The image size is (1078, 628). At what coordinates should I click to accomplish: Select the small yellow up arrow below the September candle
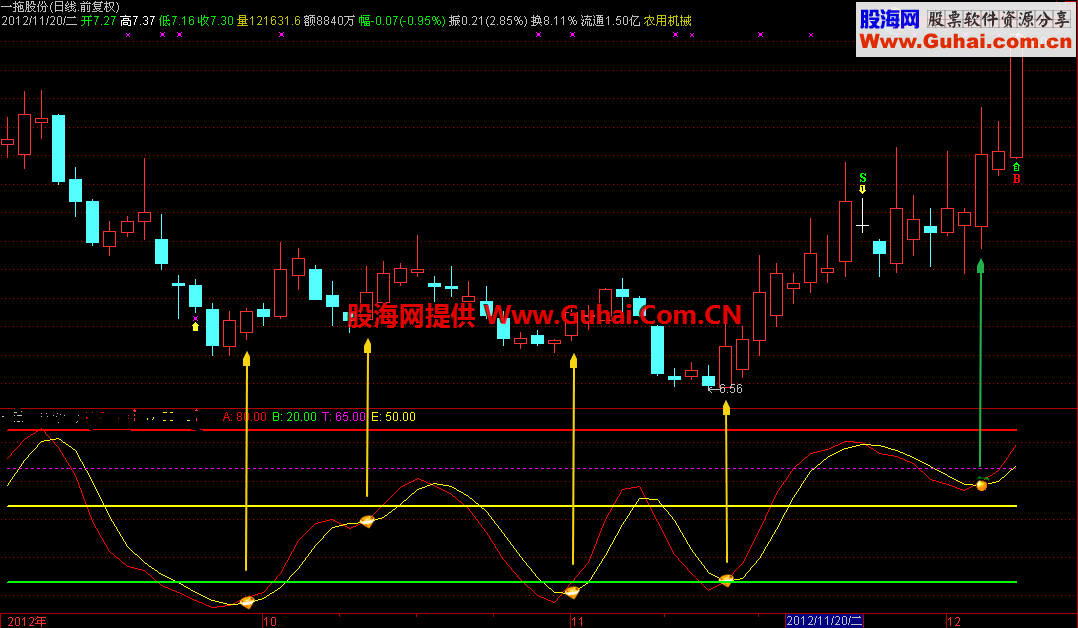point(195,326)
